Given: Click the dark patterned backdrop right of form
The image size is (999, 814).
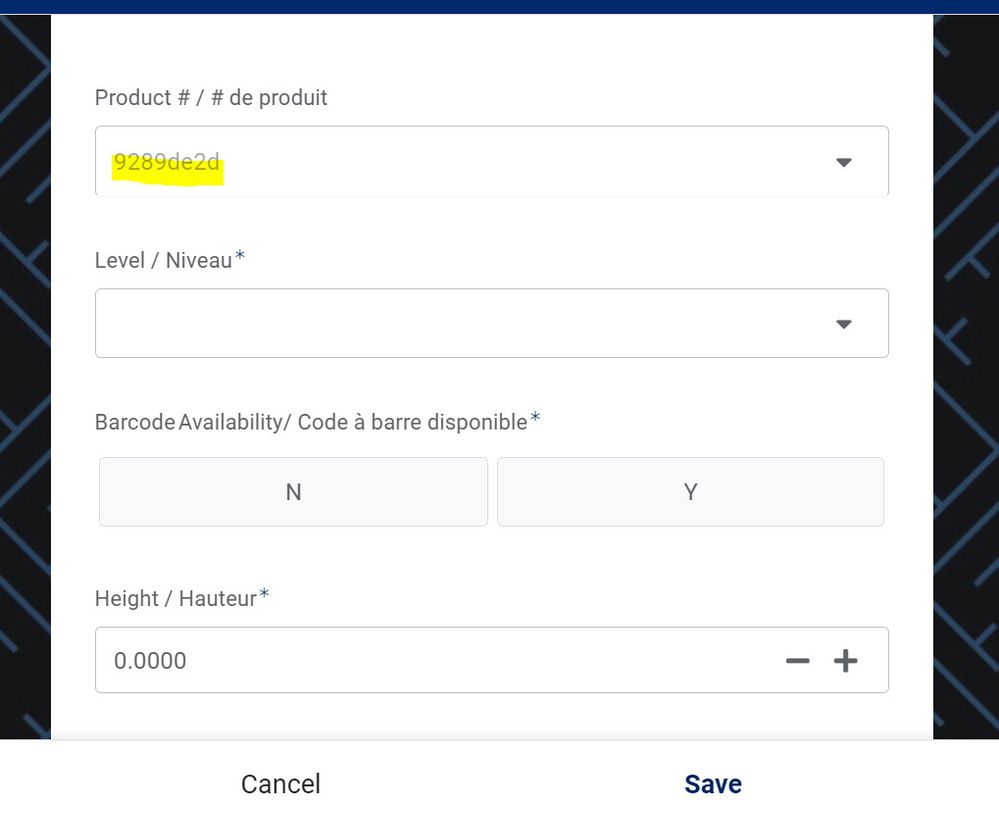Looking at the screenshot, I should tap(966, 376).
